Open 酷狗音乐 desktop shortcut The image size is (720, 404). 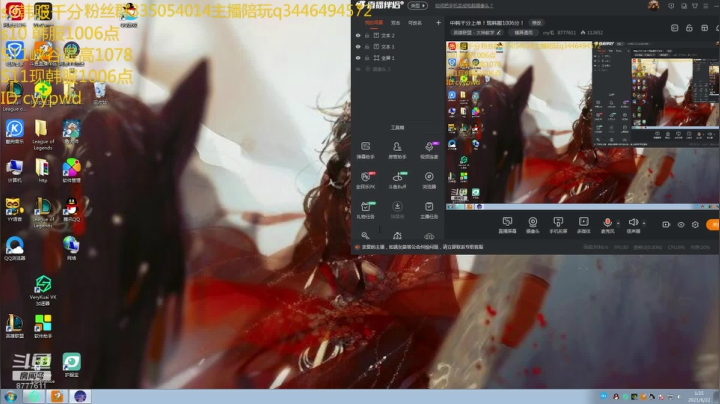(14, 132)
